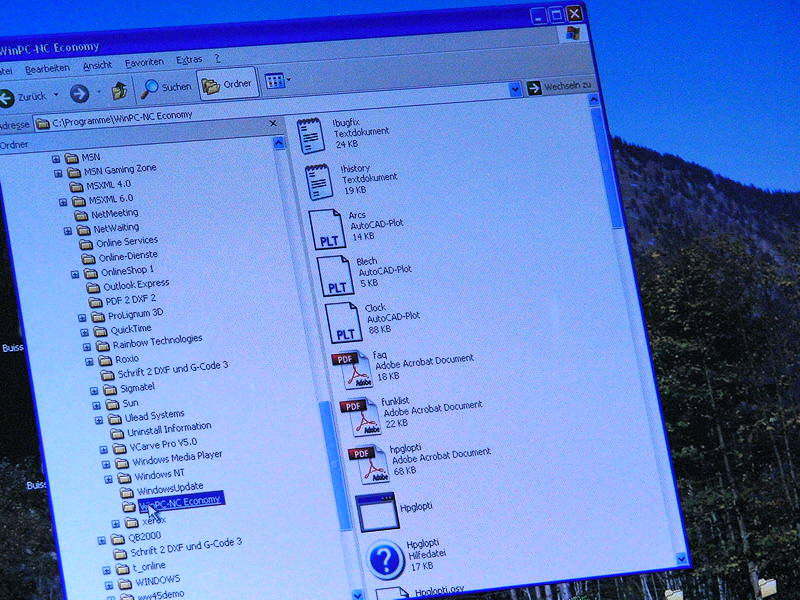
Task: Close the Ordner folder pane
Action: [x=273, y=123]
